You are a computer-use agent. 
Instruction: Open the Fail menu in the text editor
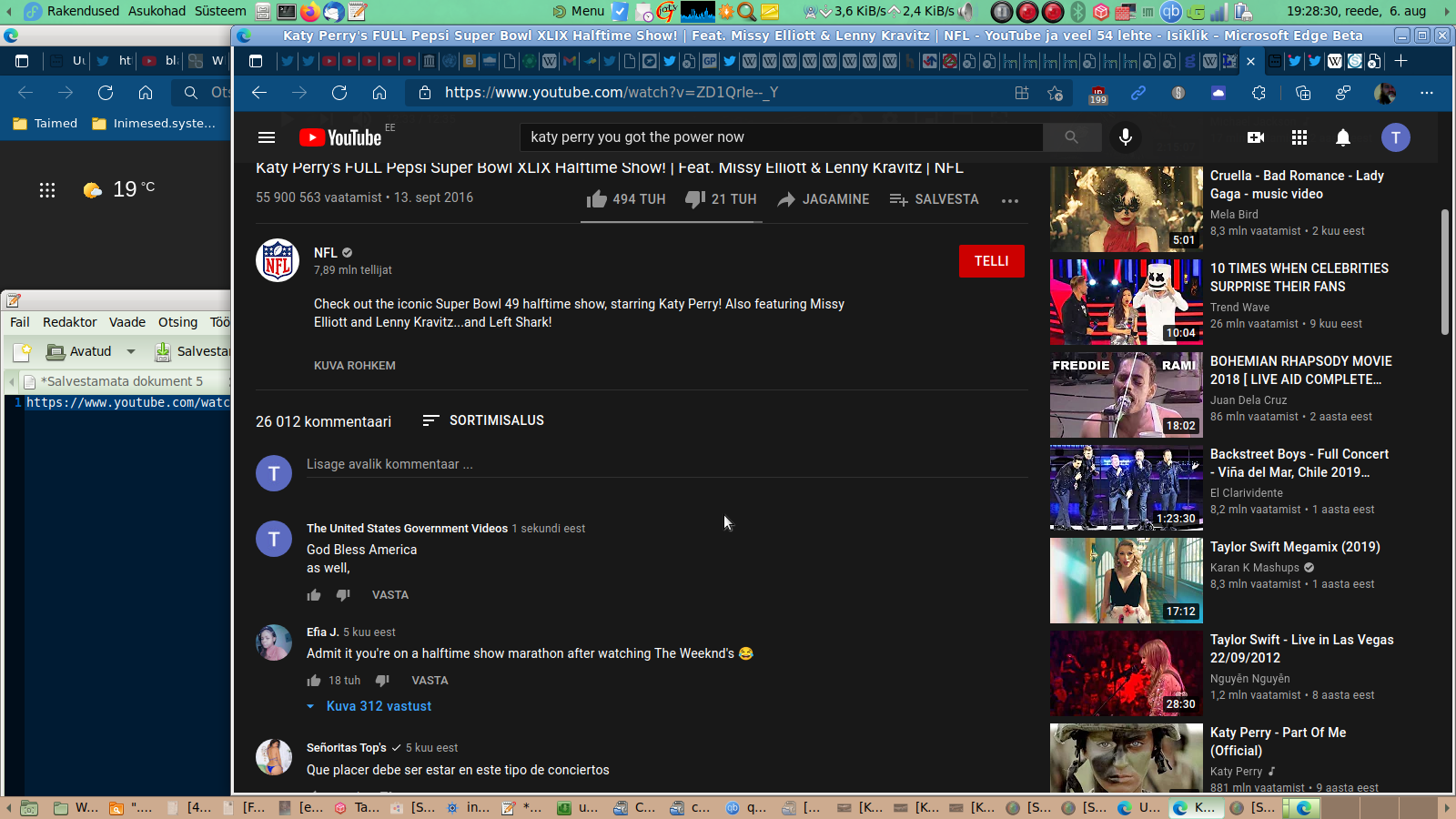[20, 322]
